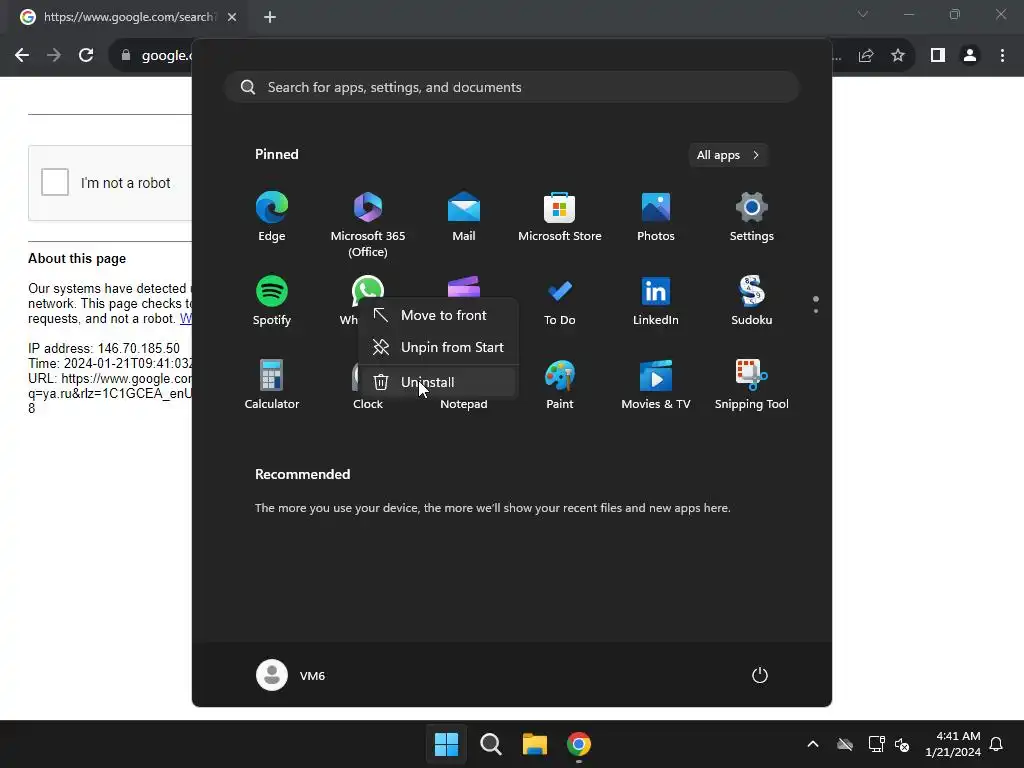Viewport: 1024px width, 768px height.
Task: Click the power button in Start menu
Action: pyautogui.click(x=760, y=675)
